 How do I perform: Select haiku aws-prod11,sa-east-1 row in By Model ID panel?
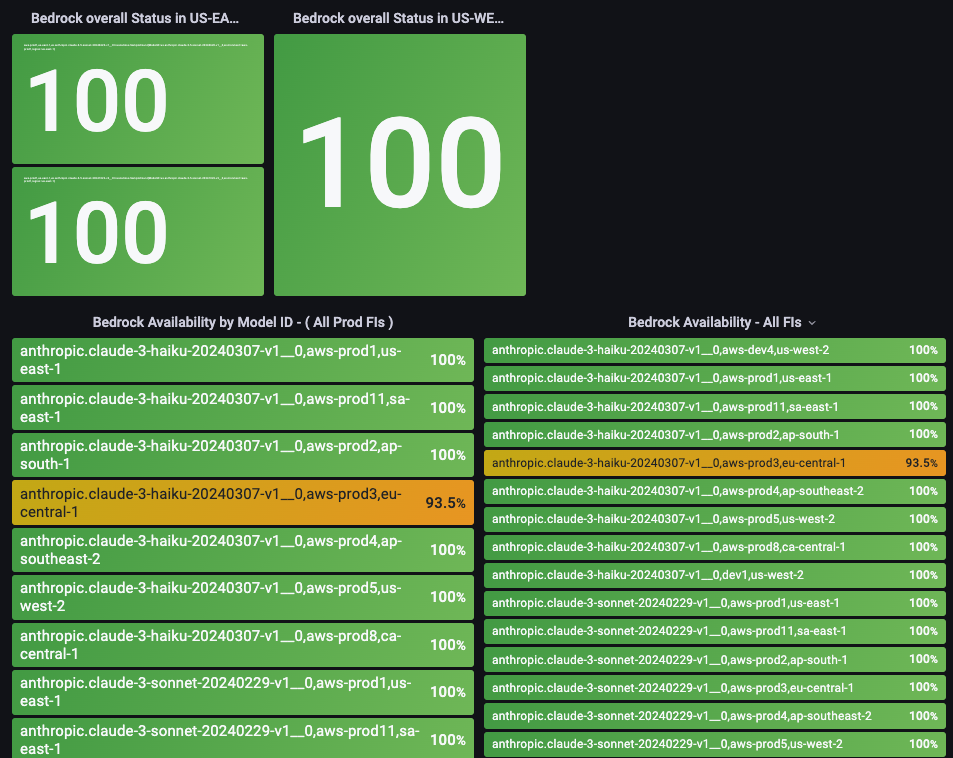point(243,407)
